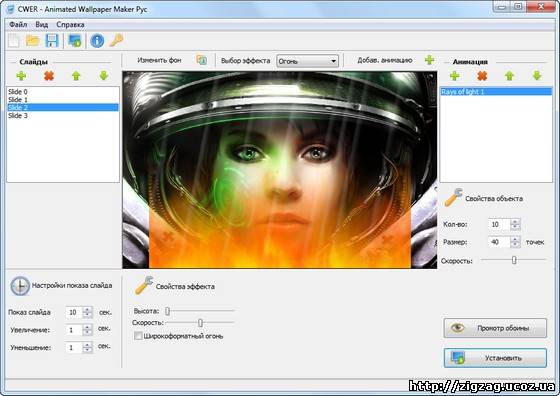
Task: Open a project with the folder icon
Action: tap(32, 41)
